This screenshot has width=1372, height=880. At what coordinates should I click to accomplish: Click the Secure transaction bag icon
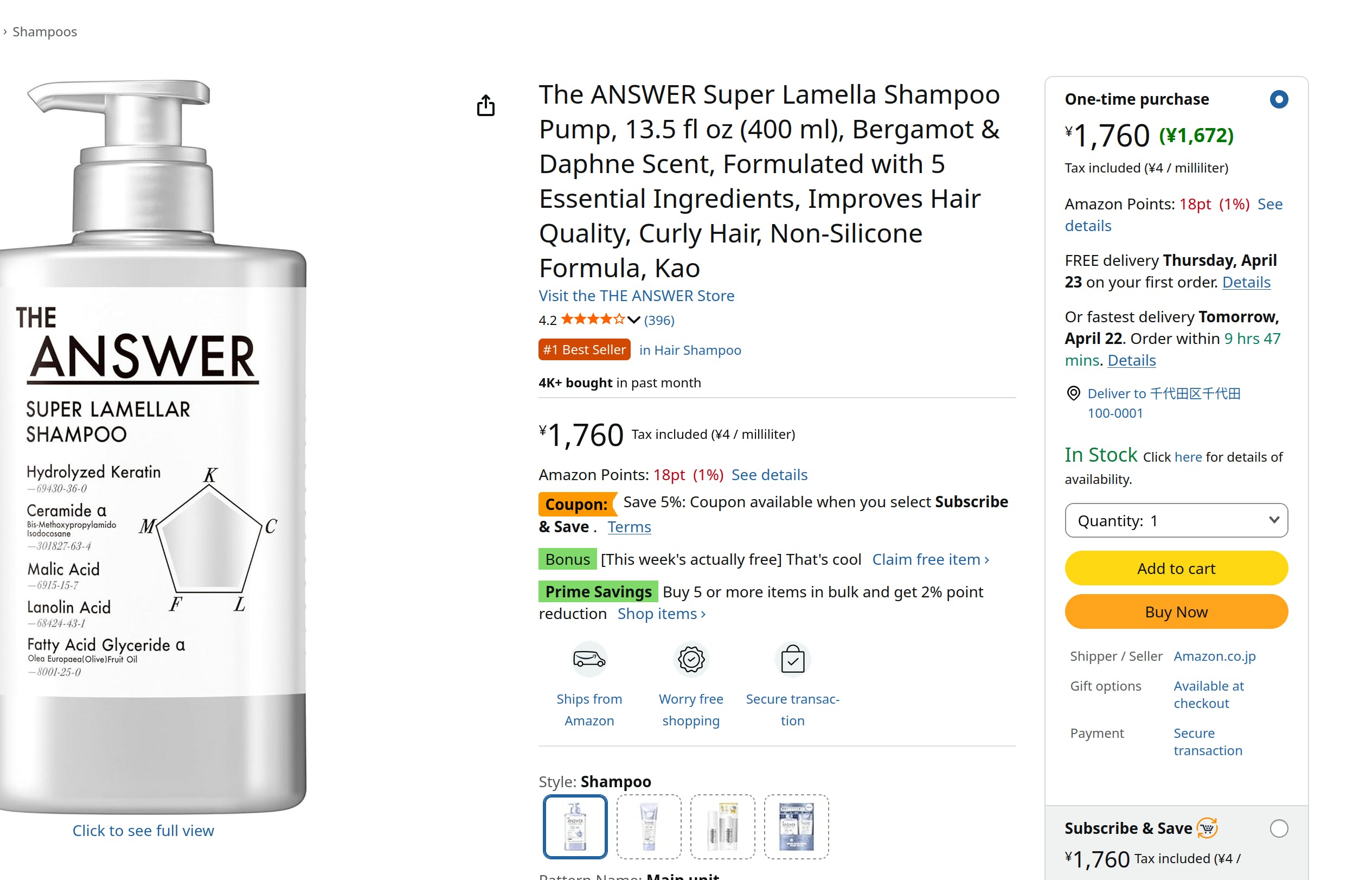[792, 659]
